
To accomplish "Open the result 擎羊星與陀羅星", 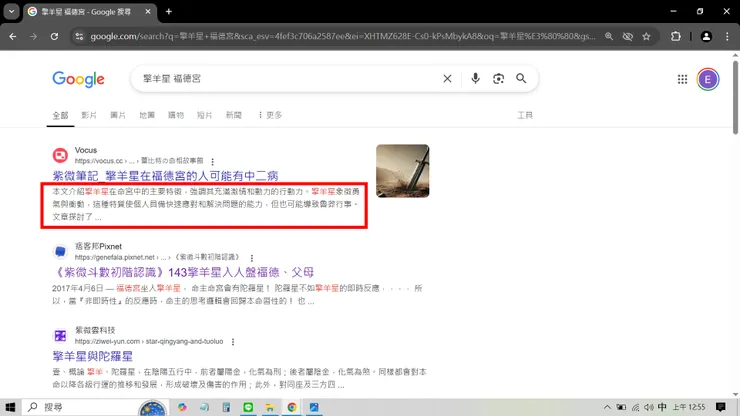I will 92,356.
